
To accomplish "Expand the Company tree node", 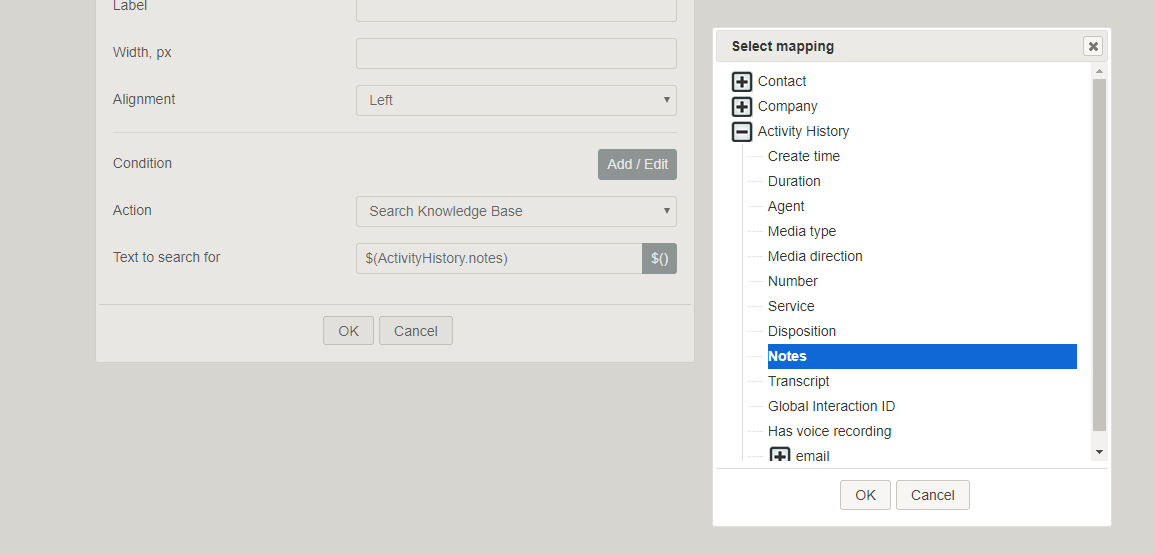I will click(742, 107).
